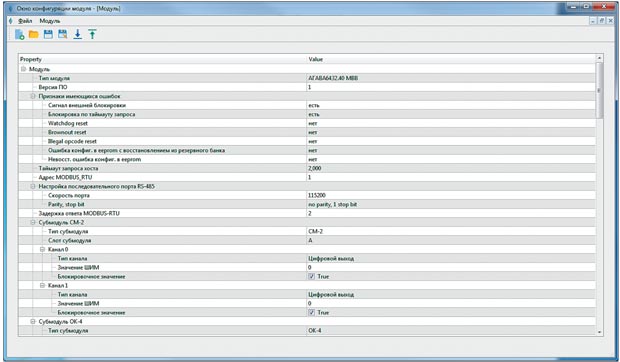This screenshot has height=362, width=620.
Task: Edit the Скорость порта value 115200
Action: 451,195
